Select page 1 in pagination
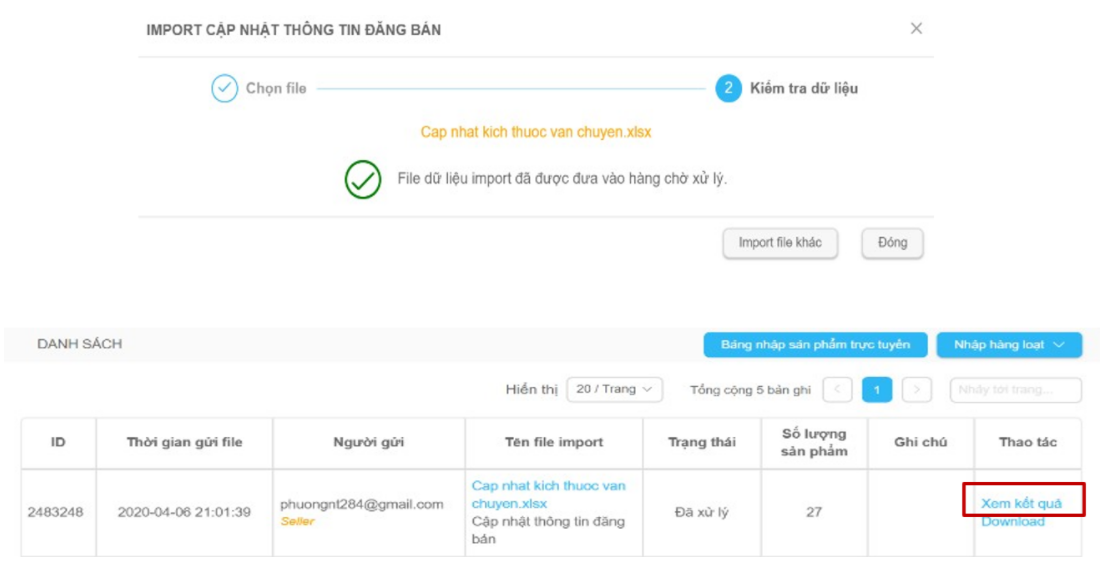The width and height of the screenshot is (1113, 568). (x=877, y=390)
